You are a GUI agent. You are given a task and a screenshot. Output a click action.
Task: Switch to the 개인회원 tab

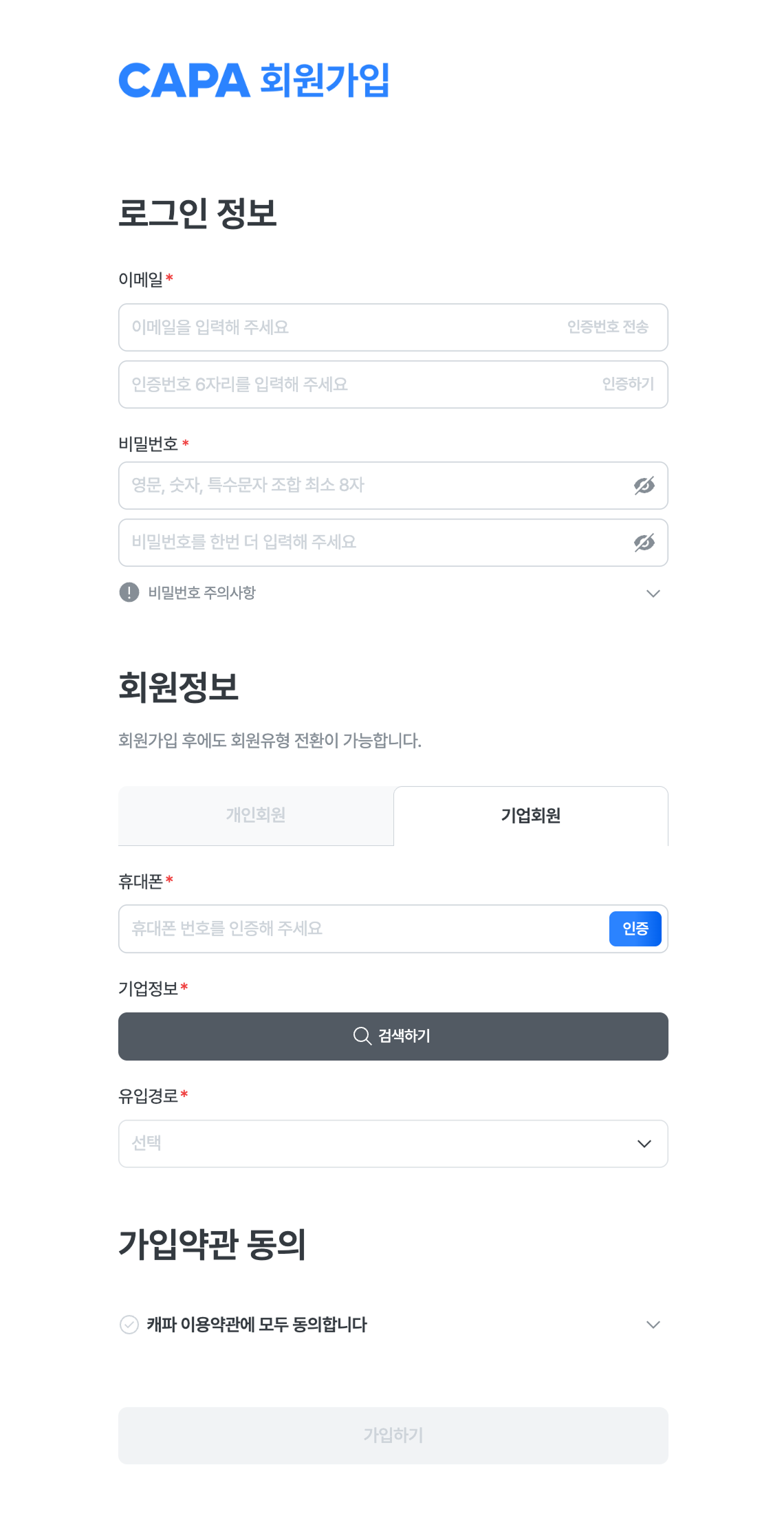pos(256,816)
